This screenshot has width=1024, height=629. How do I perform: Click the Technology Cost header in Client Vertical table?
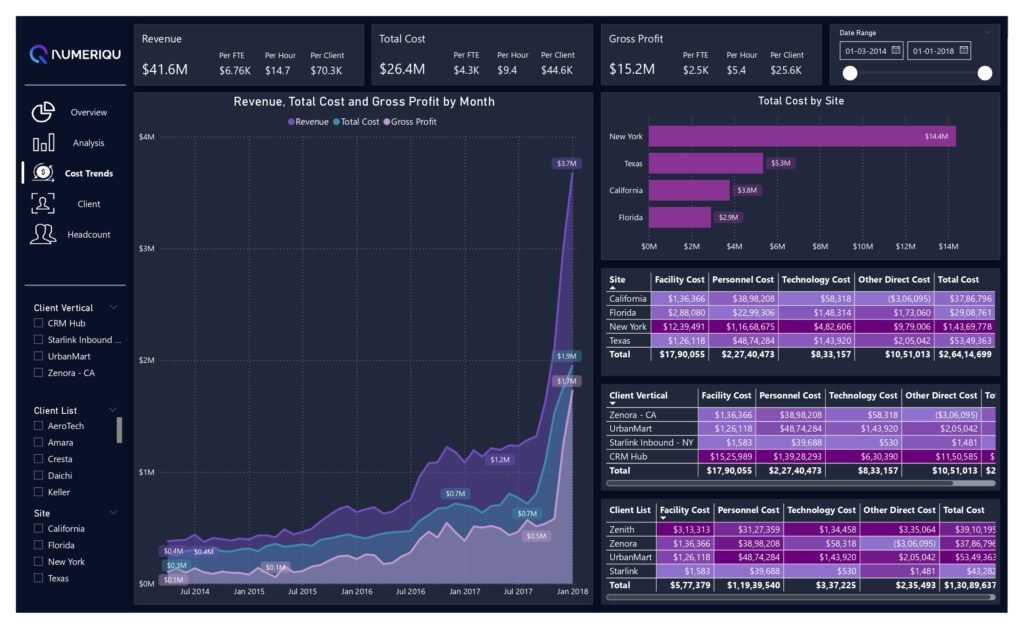(x=864, y=396)
